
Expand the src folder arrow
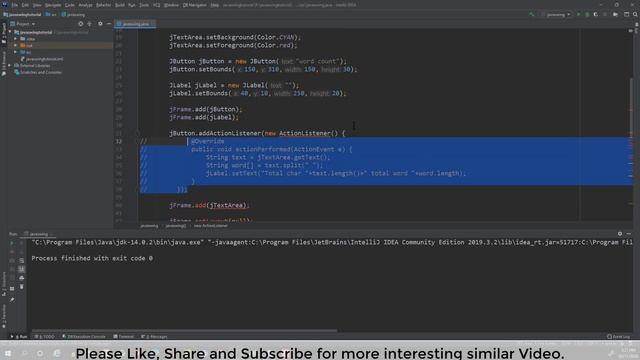[x=16, y=52]
